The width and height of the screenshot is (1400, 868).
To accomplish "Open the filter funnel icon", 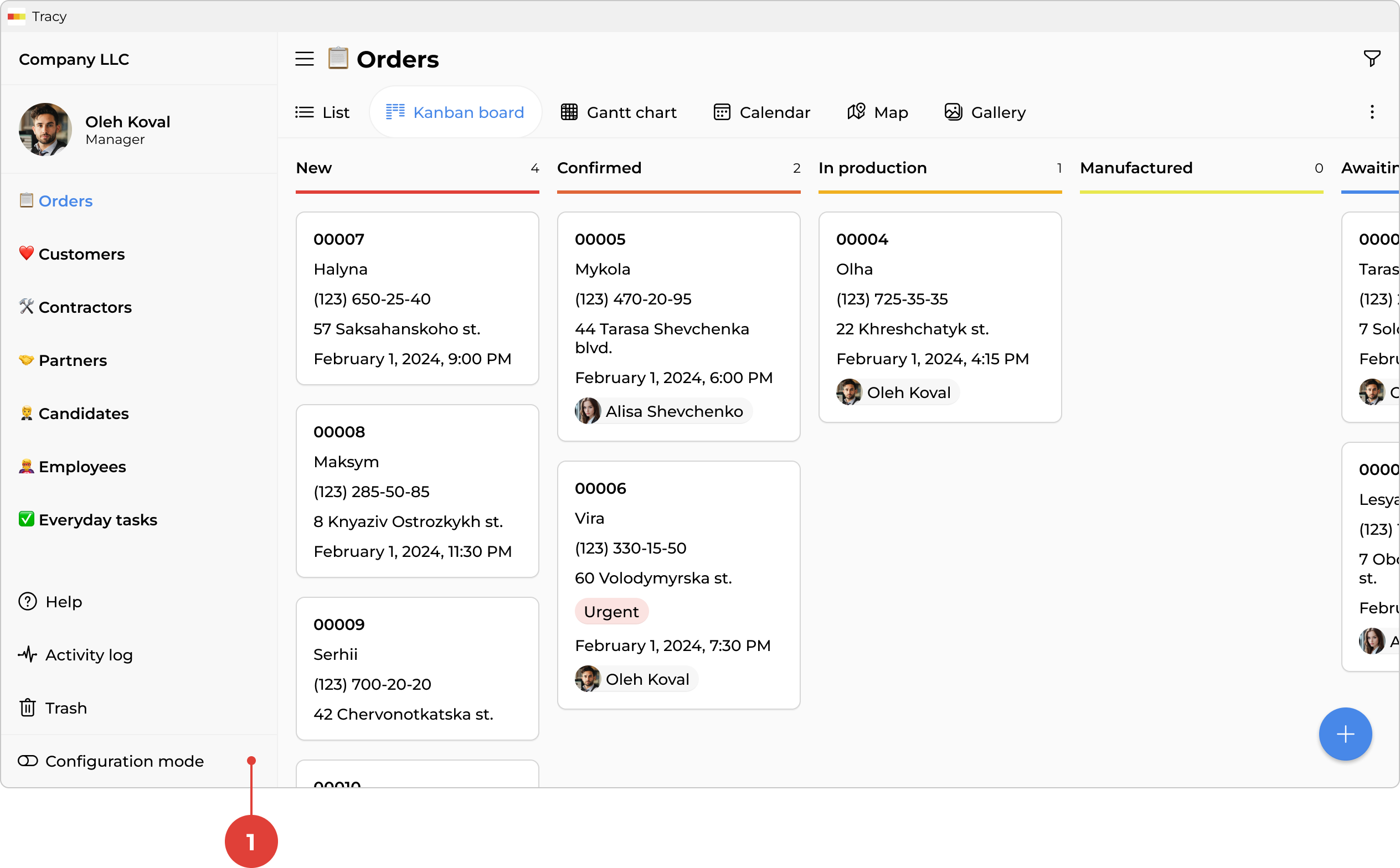I will click(1371, 59).
